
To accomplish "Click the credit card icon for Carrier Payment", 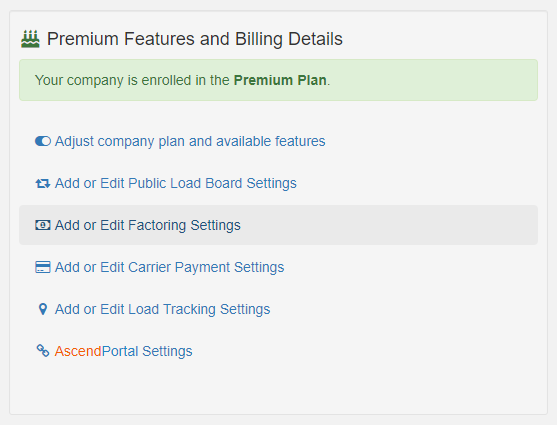I will tap(43, 267).
